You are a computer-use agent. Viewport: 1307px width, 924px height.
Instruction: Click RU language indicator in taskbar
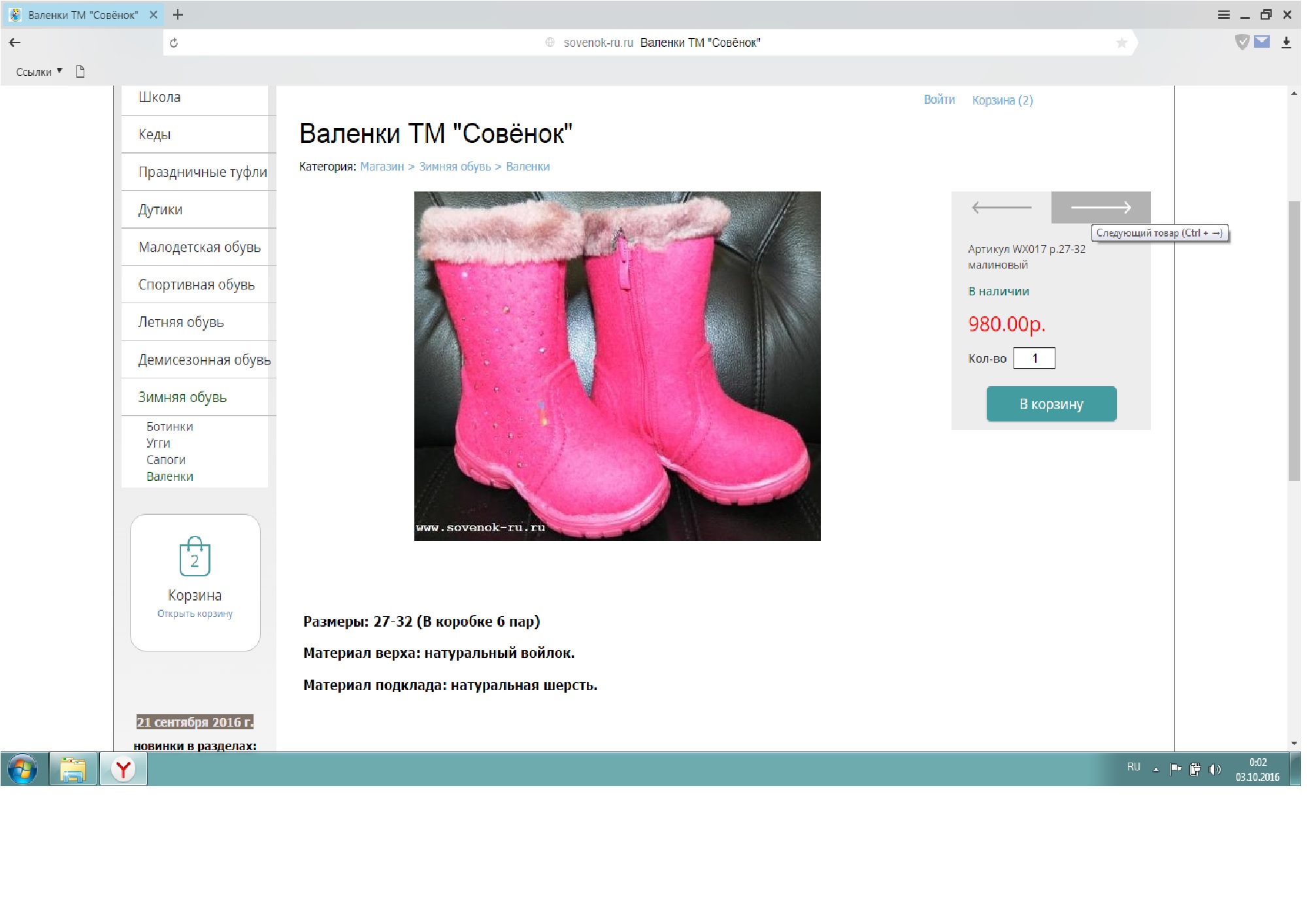pos(1134,767)
